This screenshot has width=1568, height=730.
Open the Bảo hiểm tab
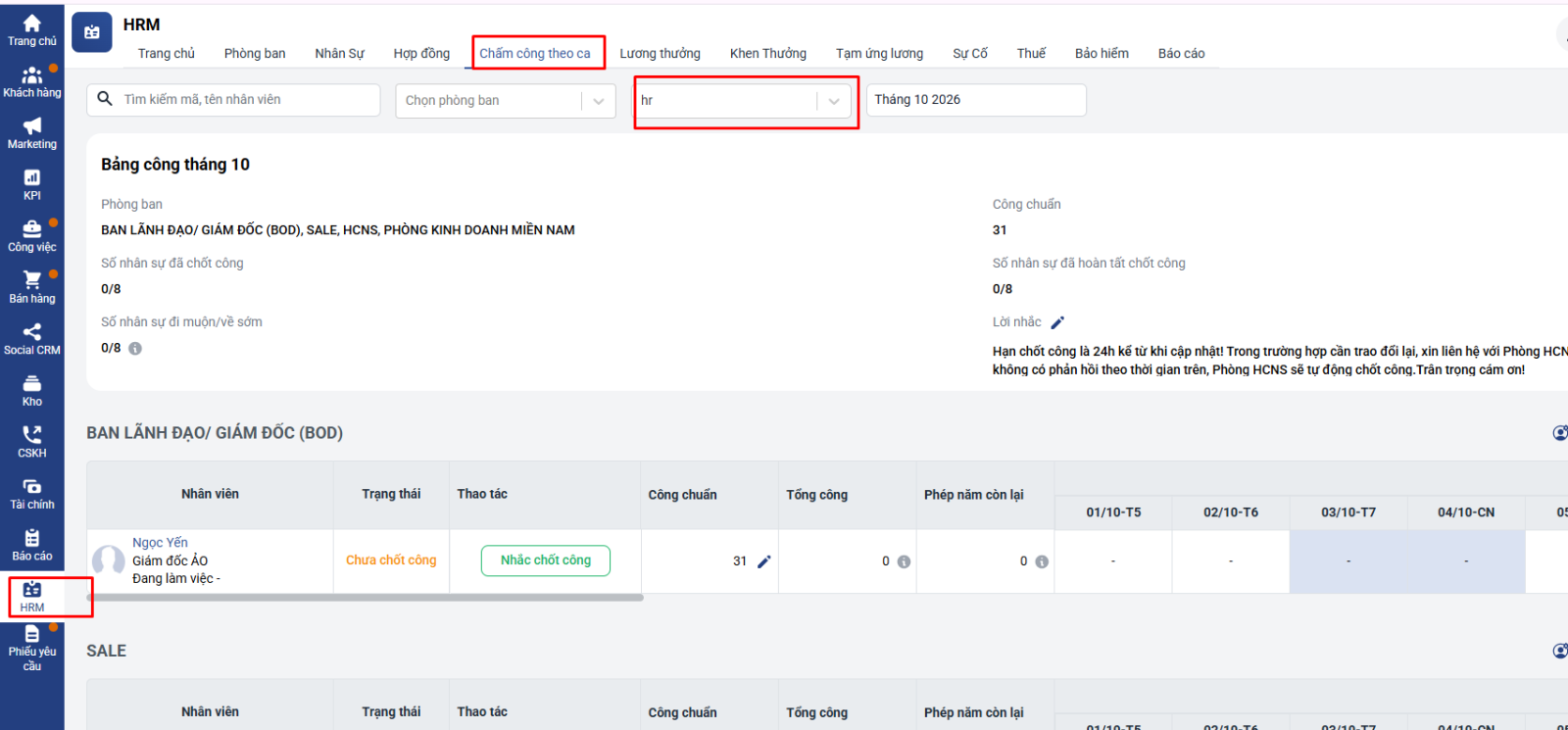click(x=1102, y=53)
